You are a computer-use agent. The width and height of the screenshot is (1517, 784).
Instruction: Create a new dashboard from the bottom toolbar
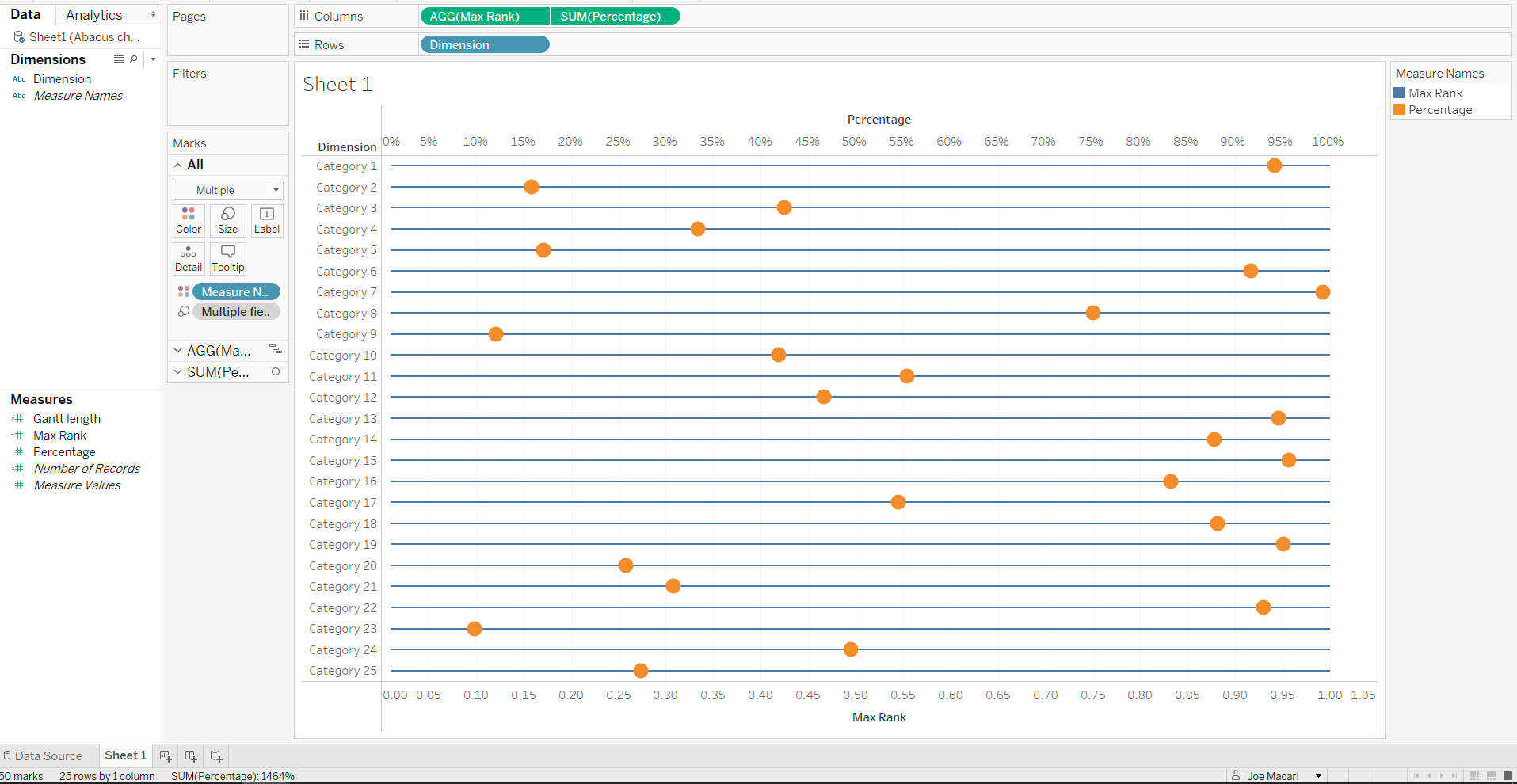coord(190,755)
